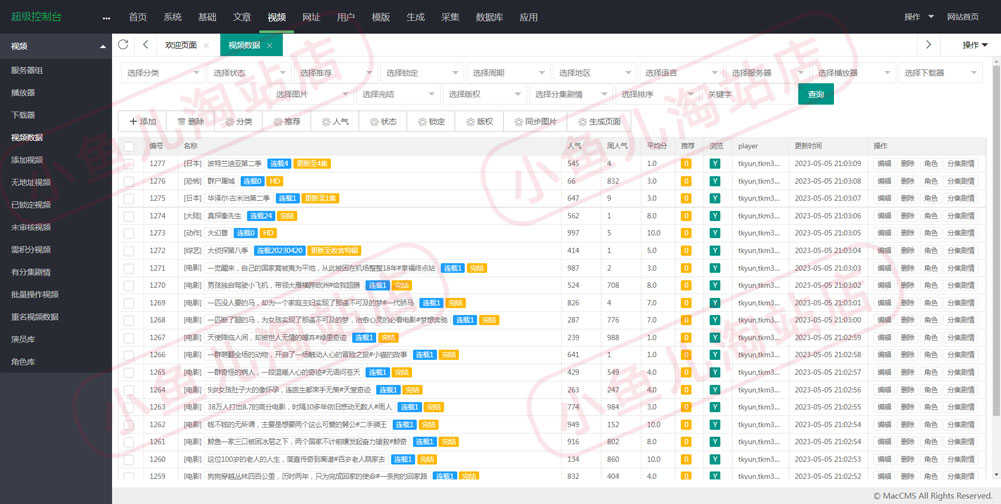Click the orange 推荐 badge in row 1272
The height and width of the screenshot is (504, 1001).
pyautogui.click(x=686, y=250)
